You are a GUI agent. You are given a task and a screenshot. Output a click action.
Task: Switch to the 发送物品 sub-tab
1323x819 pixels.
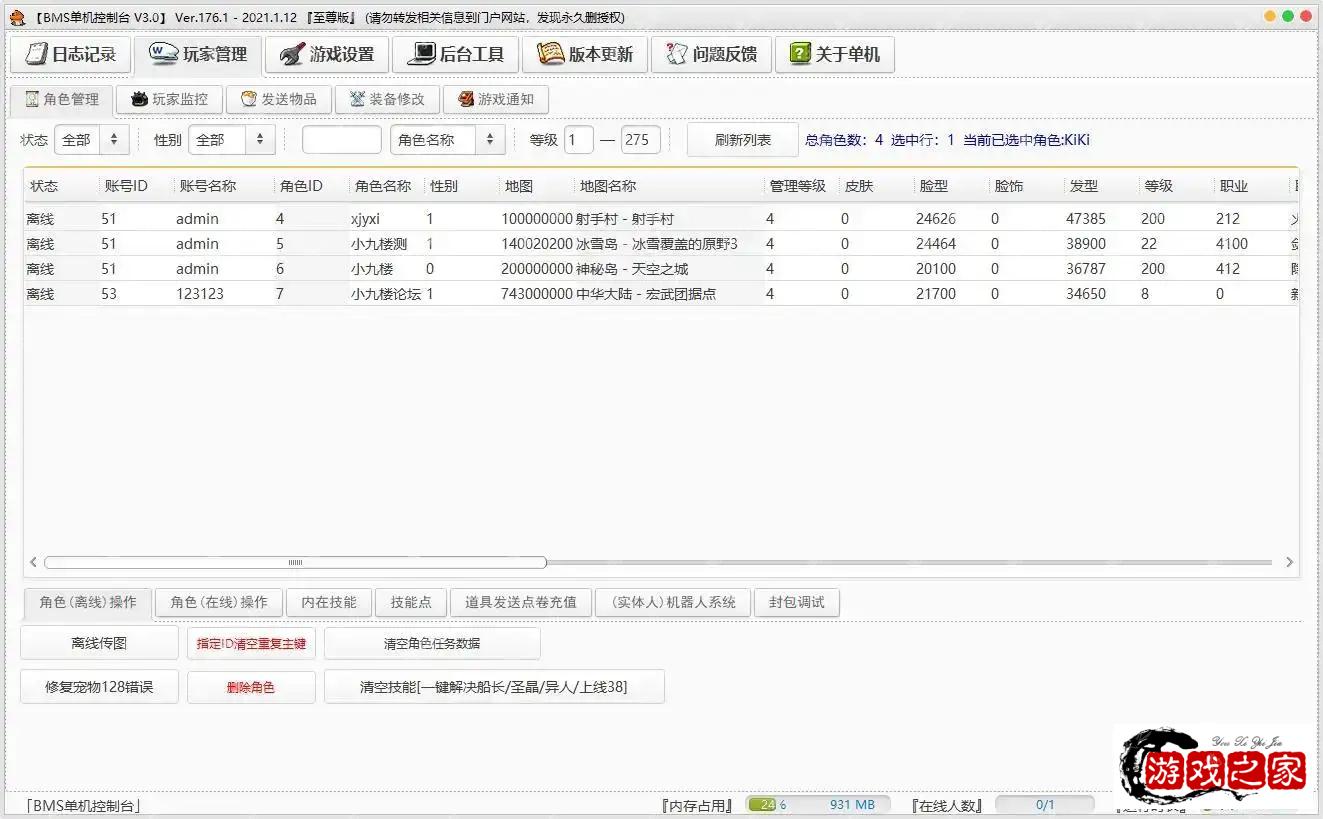278,100
